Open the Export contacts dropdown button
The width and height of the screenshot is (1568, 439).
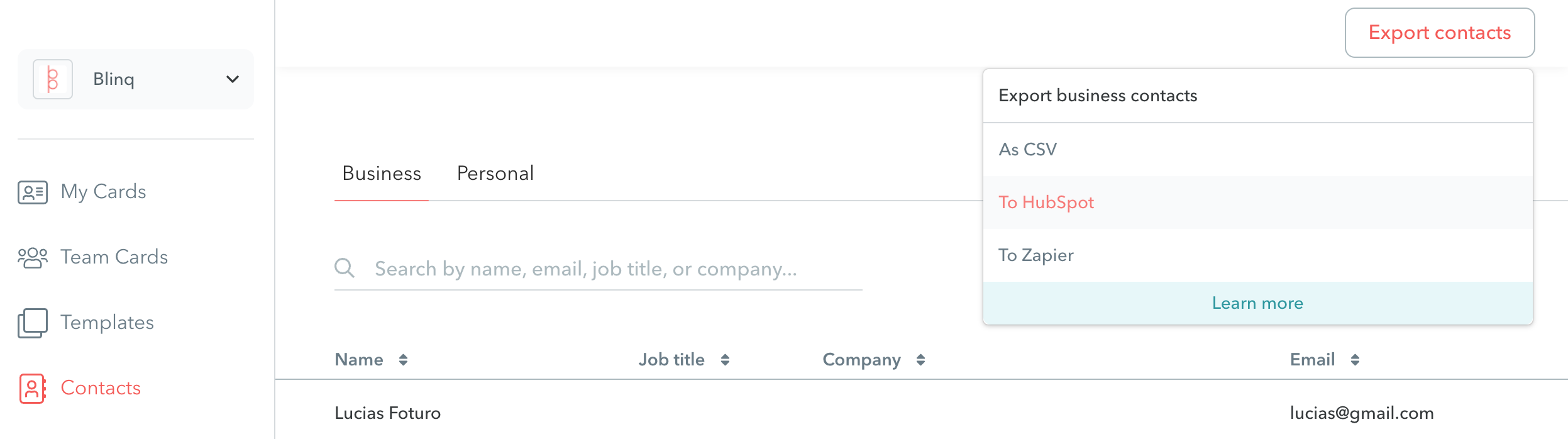[x=1440, y=33]
